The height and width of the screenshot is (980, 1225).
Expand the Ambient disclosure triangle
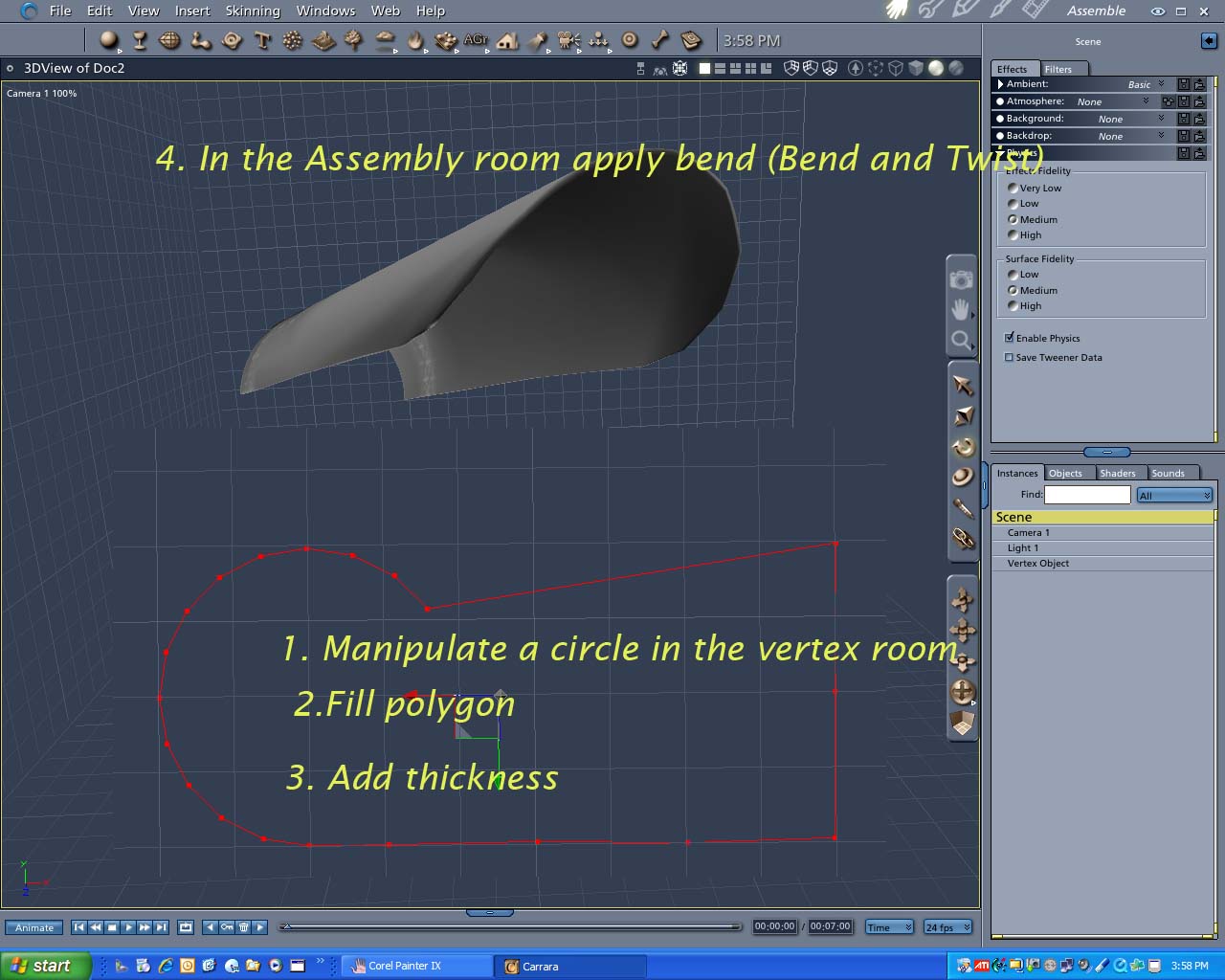[1000, 84]
